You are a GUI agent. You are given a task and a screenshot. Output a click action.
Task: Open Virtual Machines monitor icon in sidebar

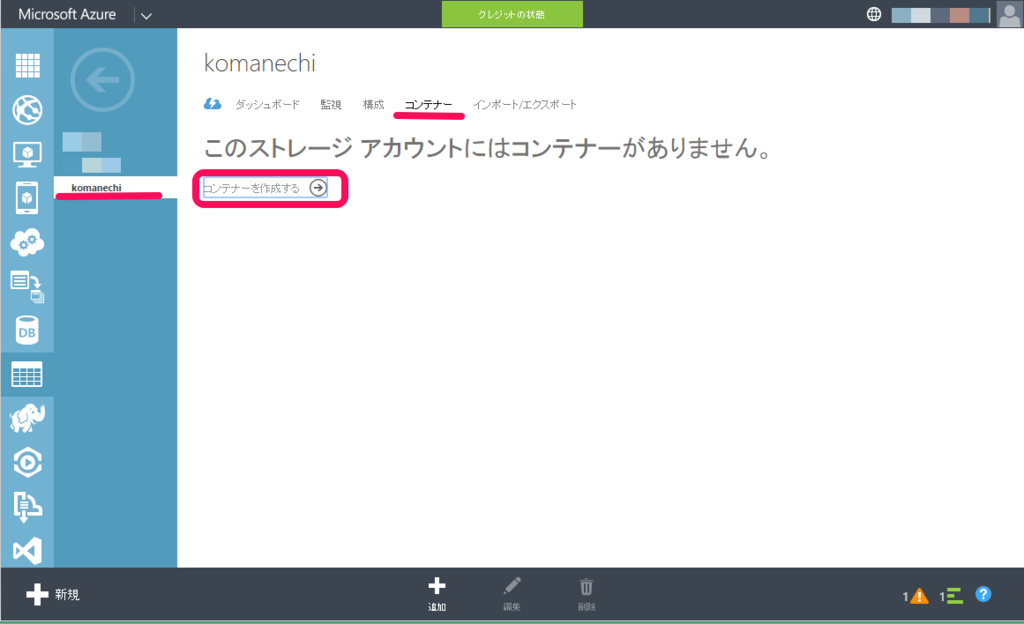pyautogui.click(x=27, y=154)
